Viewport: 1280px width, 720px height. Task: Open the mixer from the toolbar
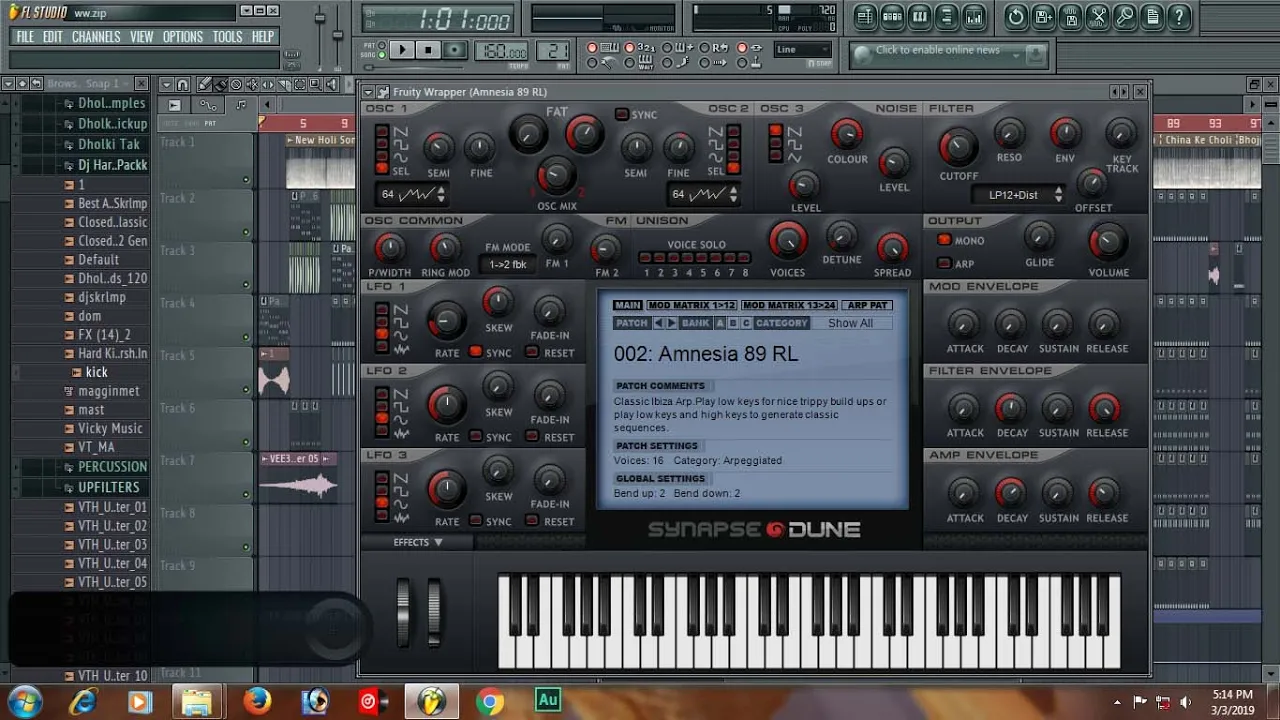click(x=973, y=17)
